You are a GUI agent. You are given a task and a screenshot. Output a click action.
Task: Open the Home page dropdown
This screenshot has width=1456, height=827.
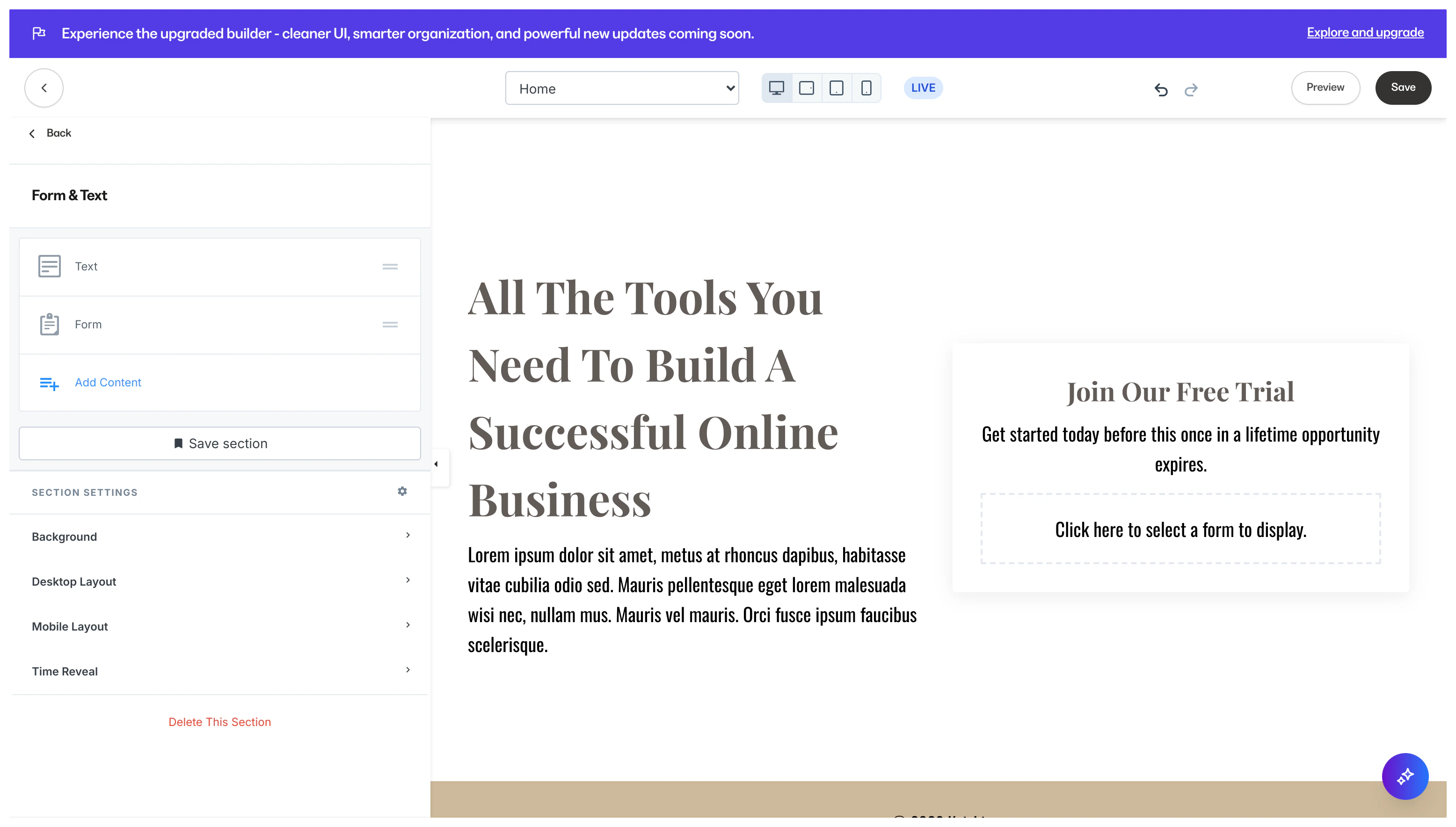tap(621, 88)
